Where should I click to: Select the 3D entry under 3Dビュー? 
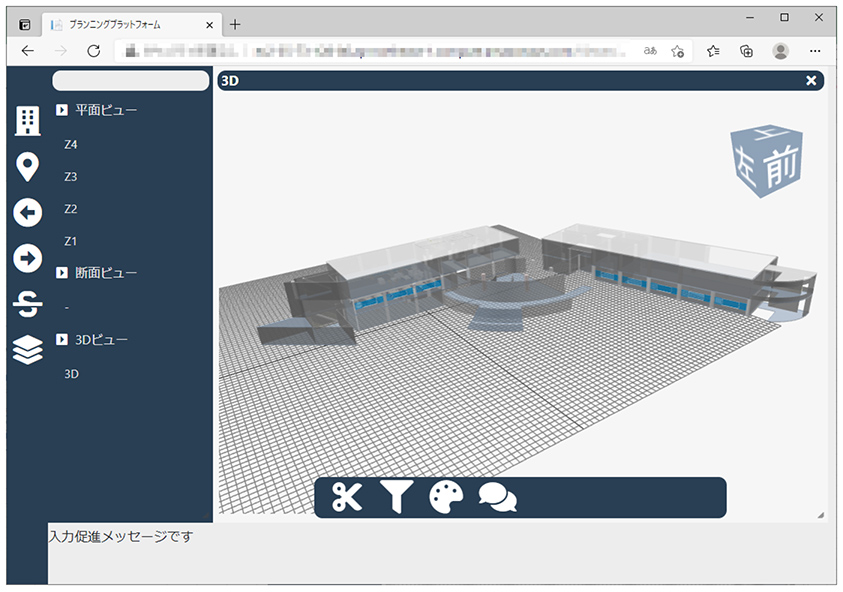[71, 374]
